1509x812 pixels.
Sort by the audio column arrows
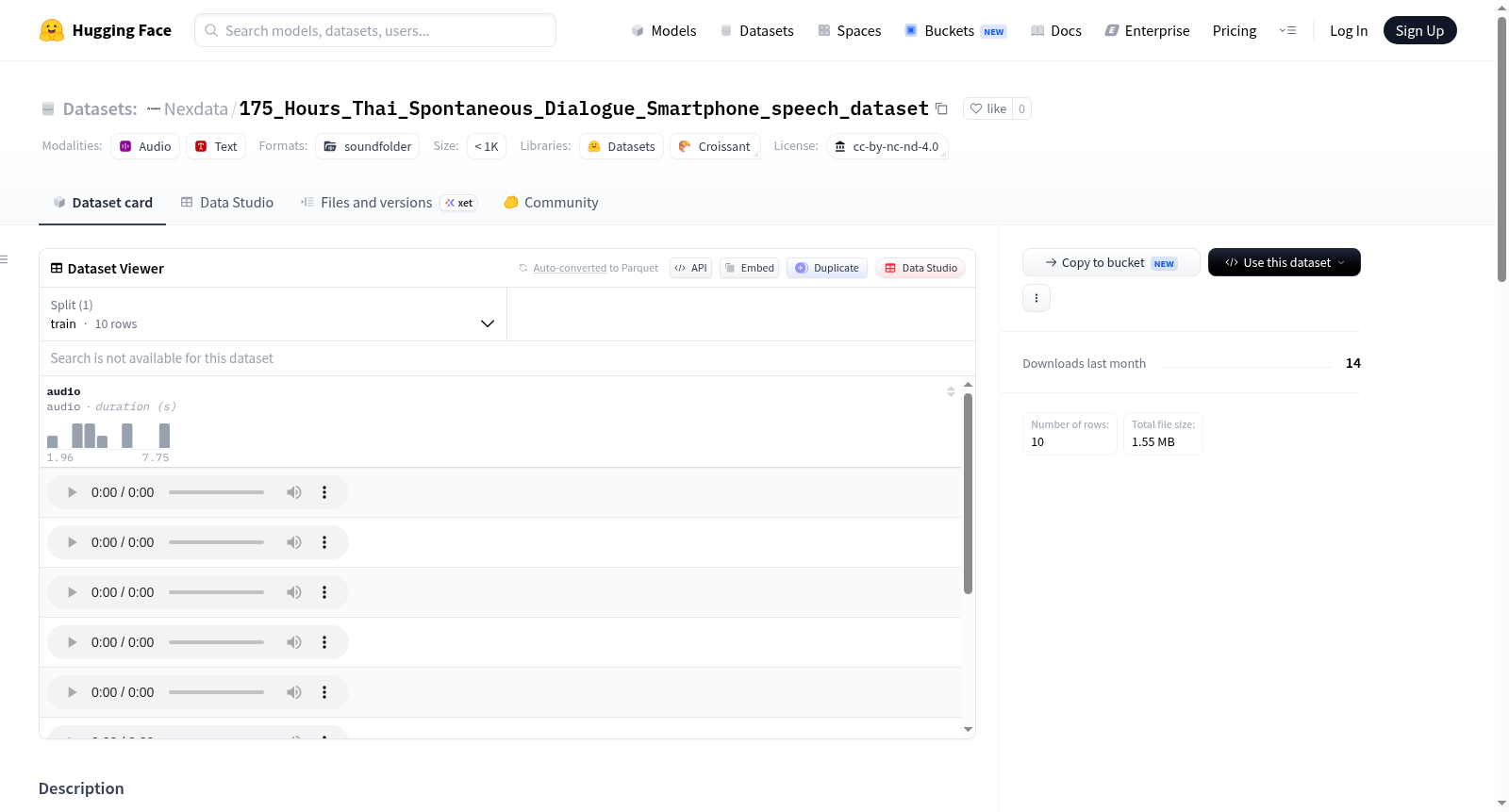pos(951,391)
